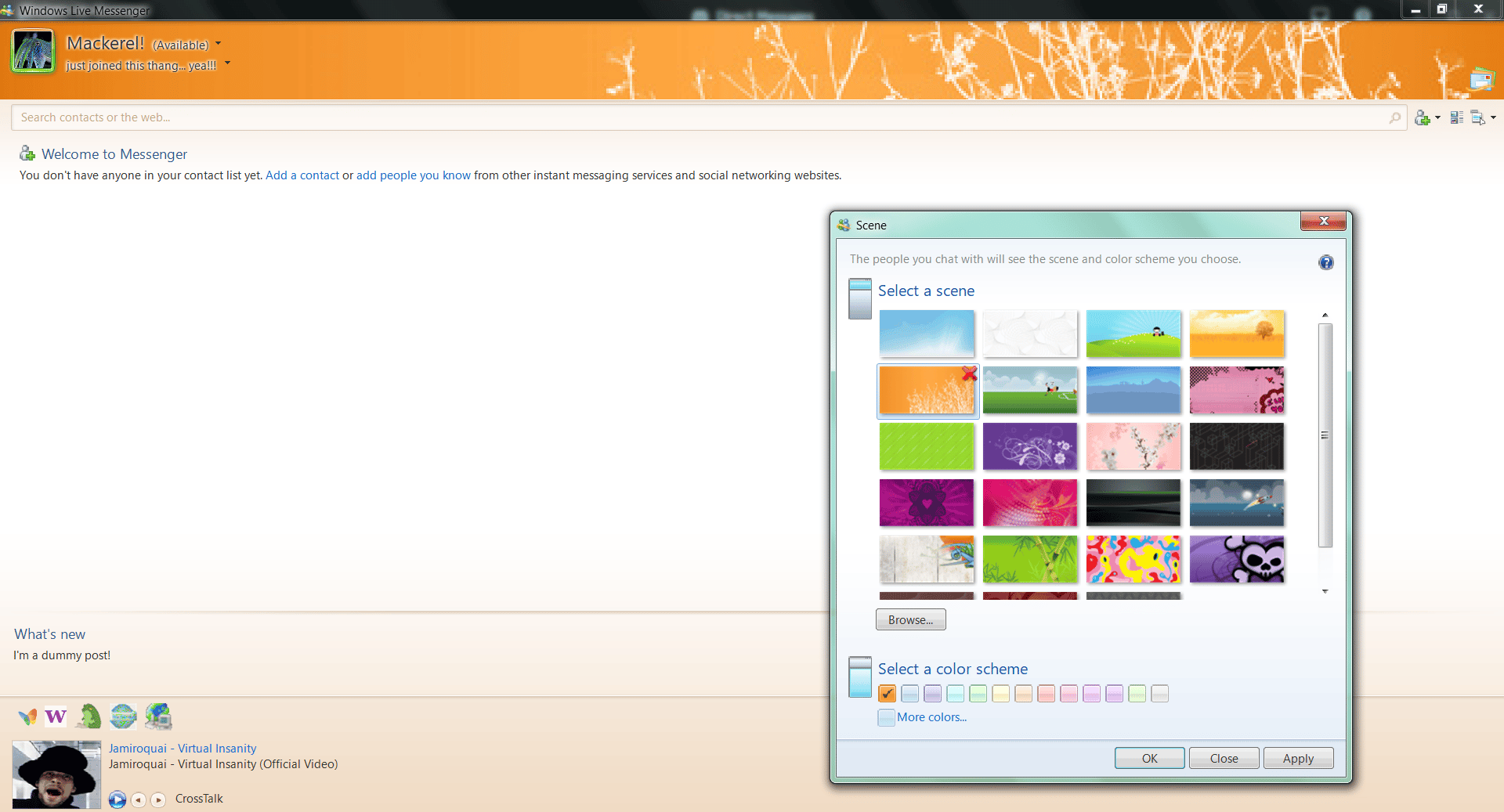
Task: Click the green frog icon in bottom bar
Action: [x=89, y=716]
